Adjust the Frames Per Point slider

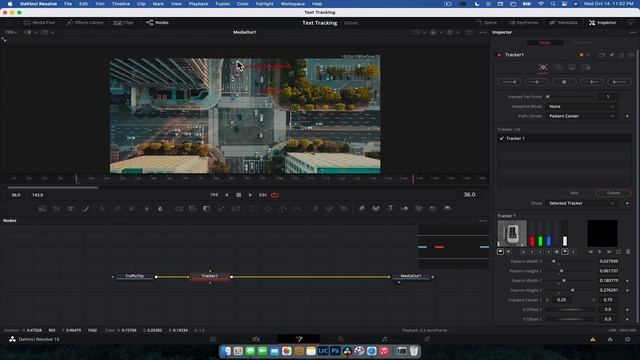coord(570,97)
